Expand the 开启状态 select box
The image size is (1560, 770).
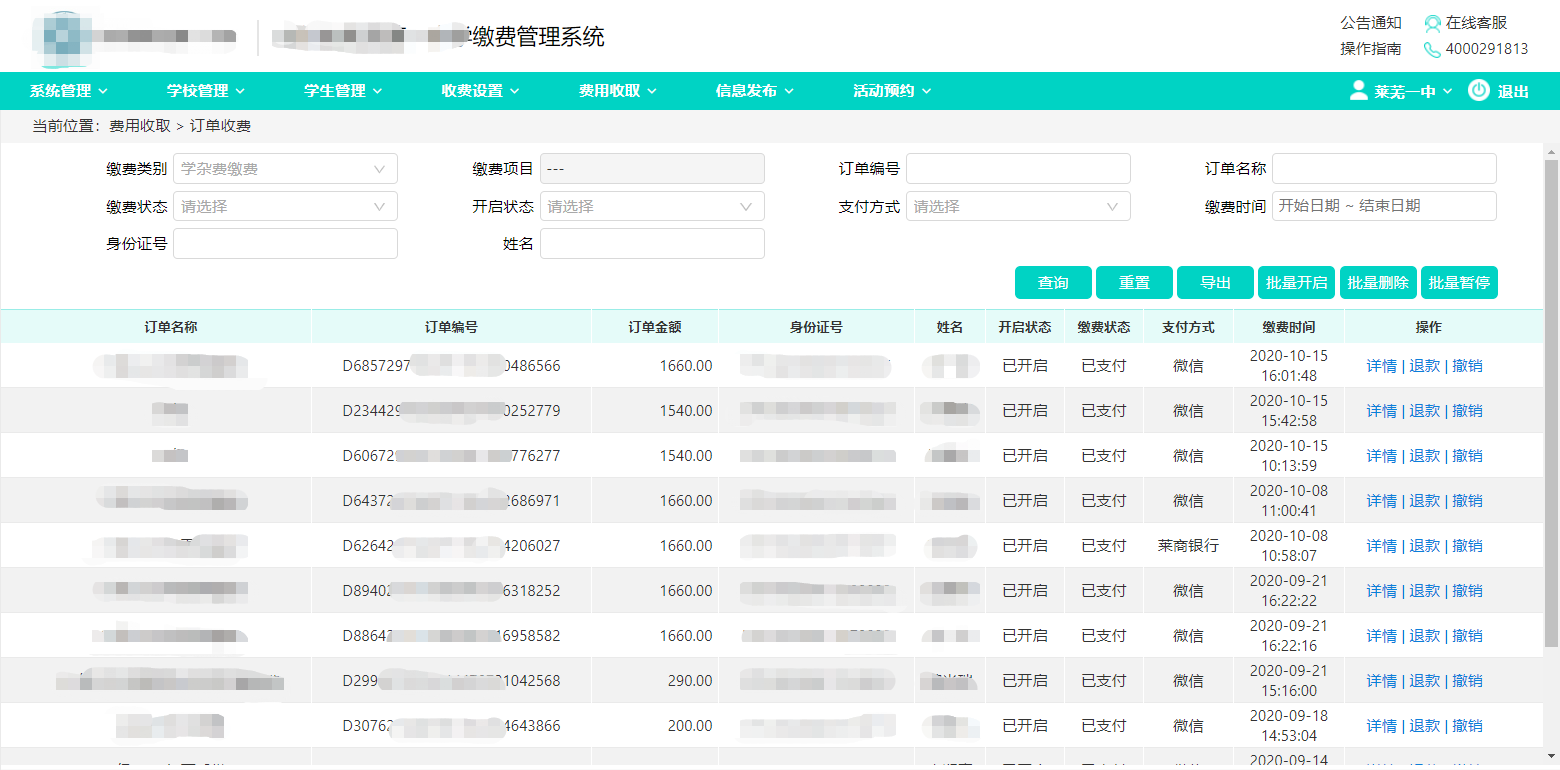click(x=652, y=207)
